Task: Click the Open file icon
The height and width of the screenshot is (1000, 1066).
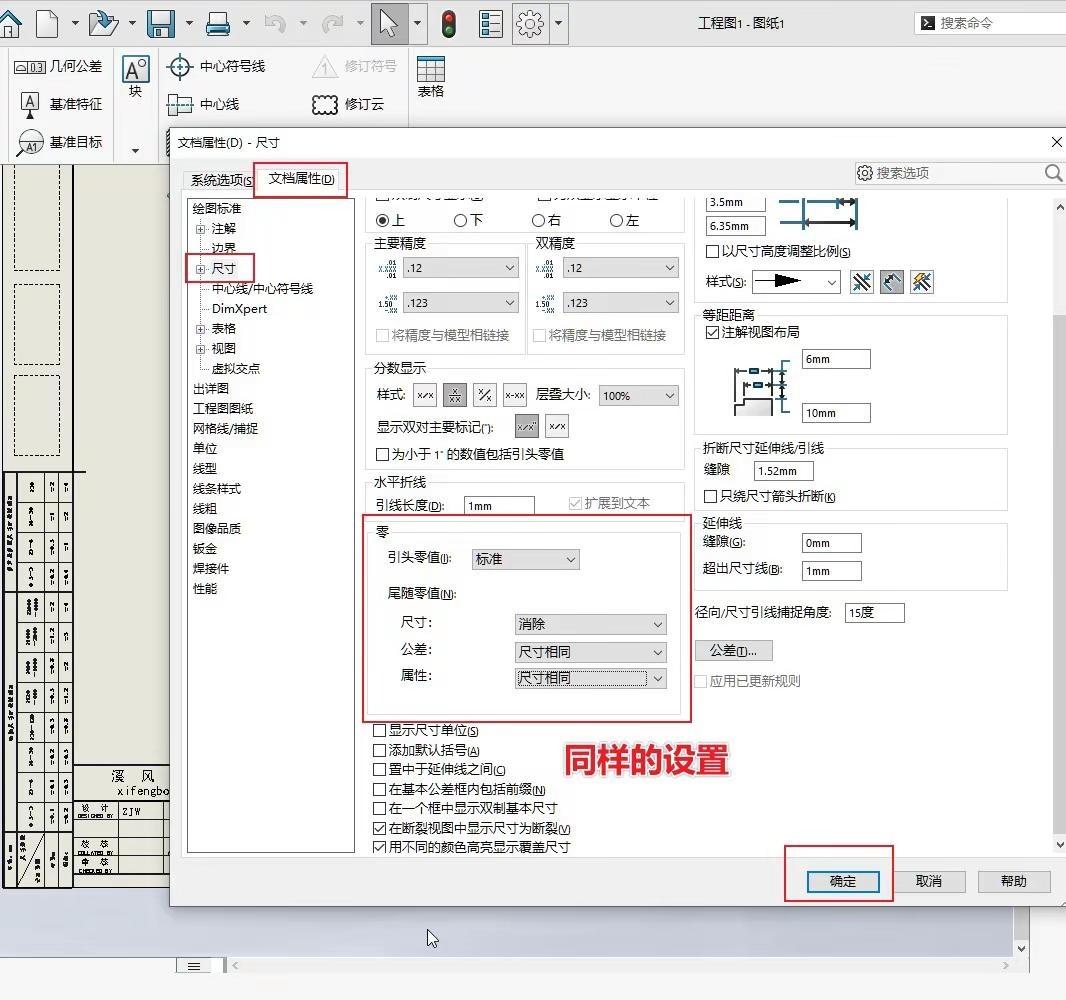Action: [x=103, y=24]
